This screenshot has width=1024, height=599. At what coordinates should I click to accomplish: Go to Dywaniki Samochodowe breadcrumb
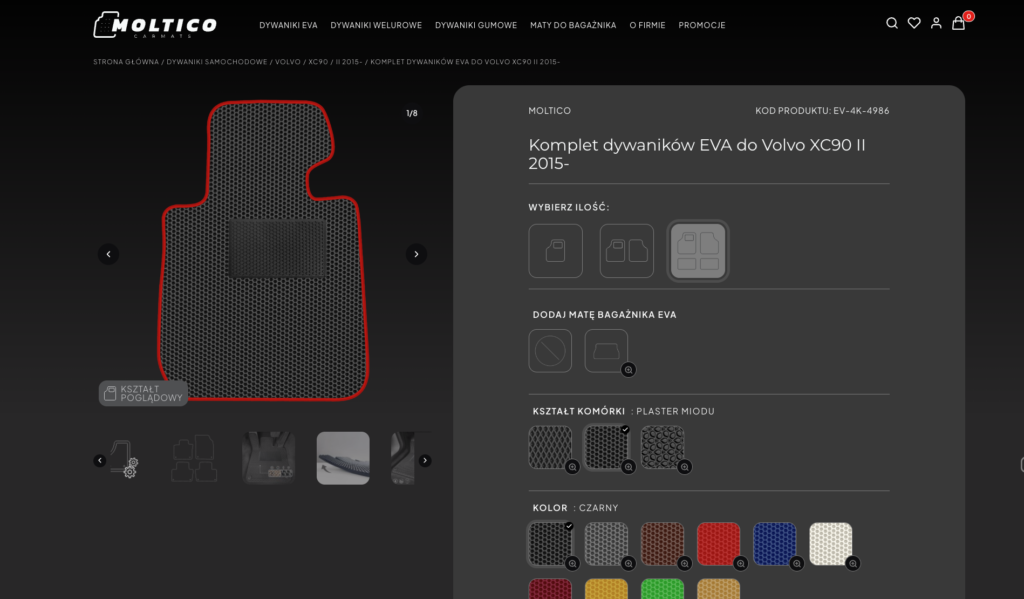[217, 62]
